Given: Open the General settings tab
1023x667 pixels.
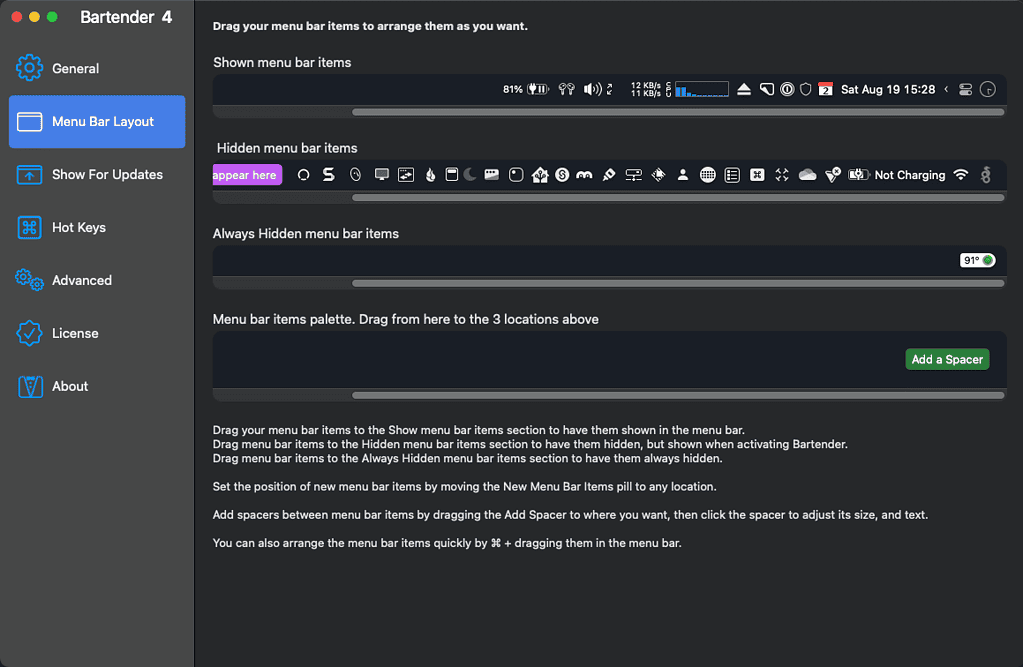Looking at the screenshot, I should 97,69.
